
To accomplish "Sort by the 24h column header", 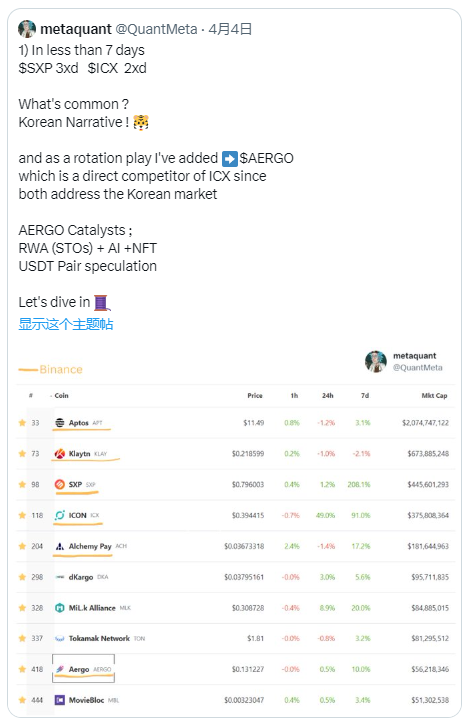I will click(x=327, y=396).
